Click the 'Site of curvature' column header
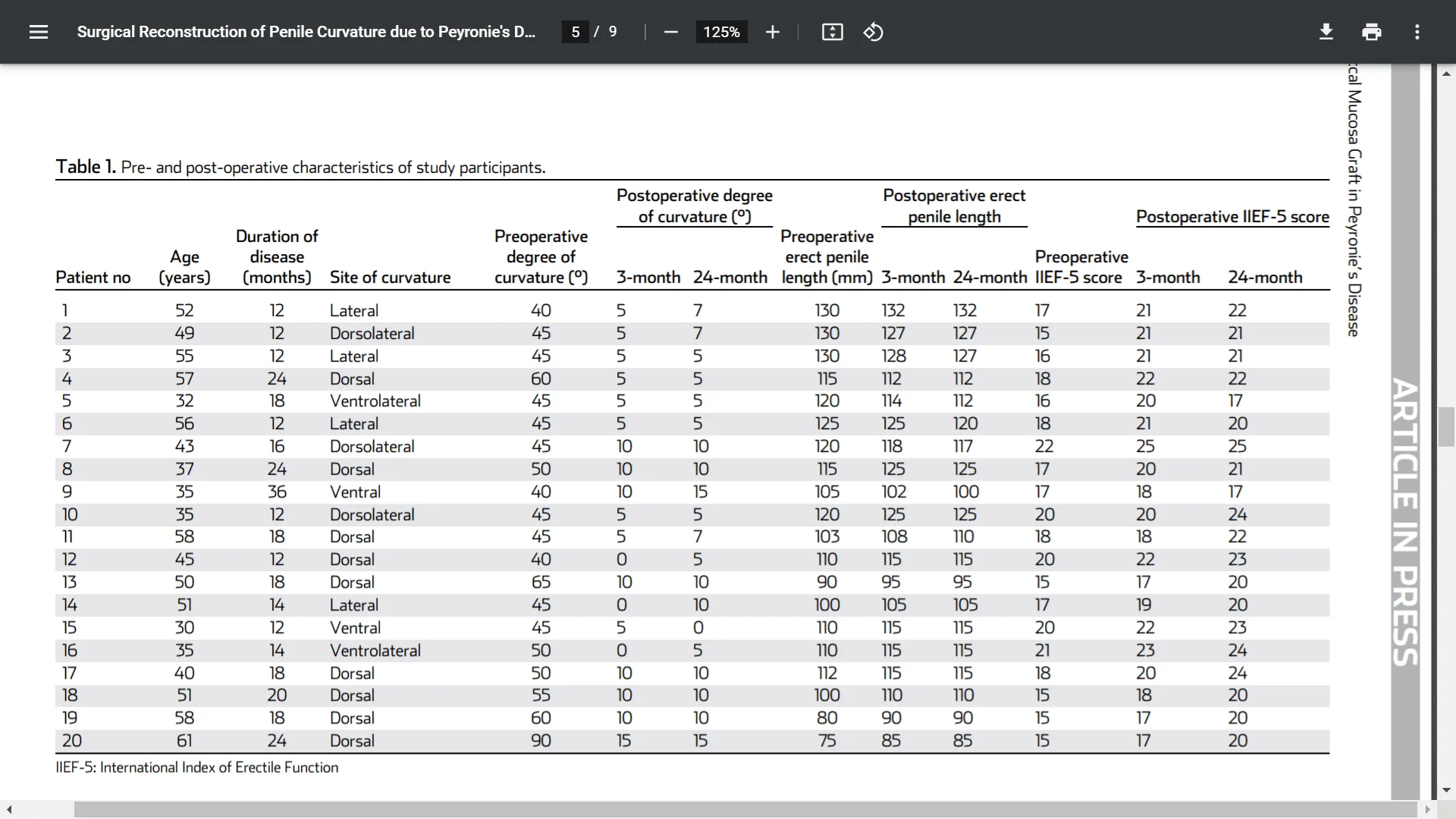1456x819 pixels. [390, 278]
